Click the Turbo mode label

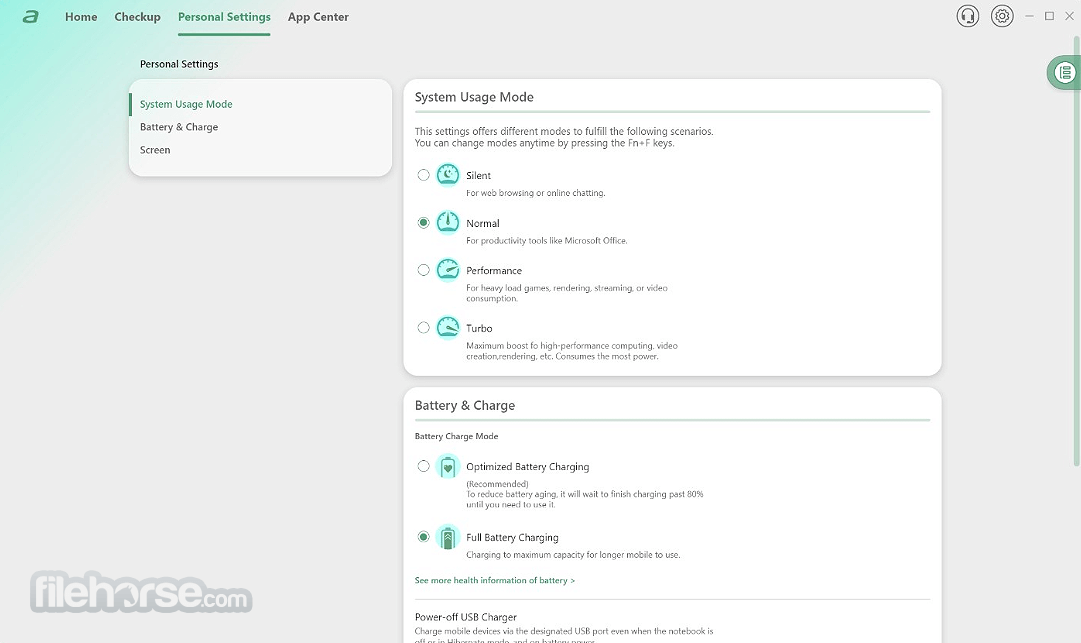tap(479, 328)
